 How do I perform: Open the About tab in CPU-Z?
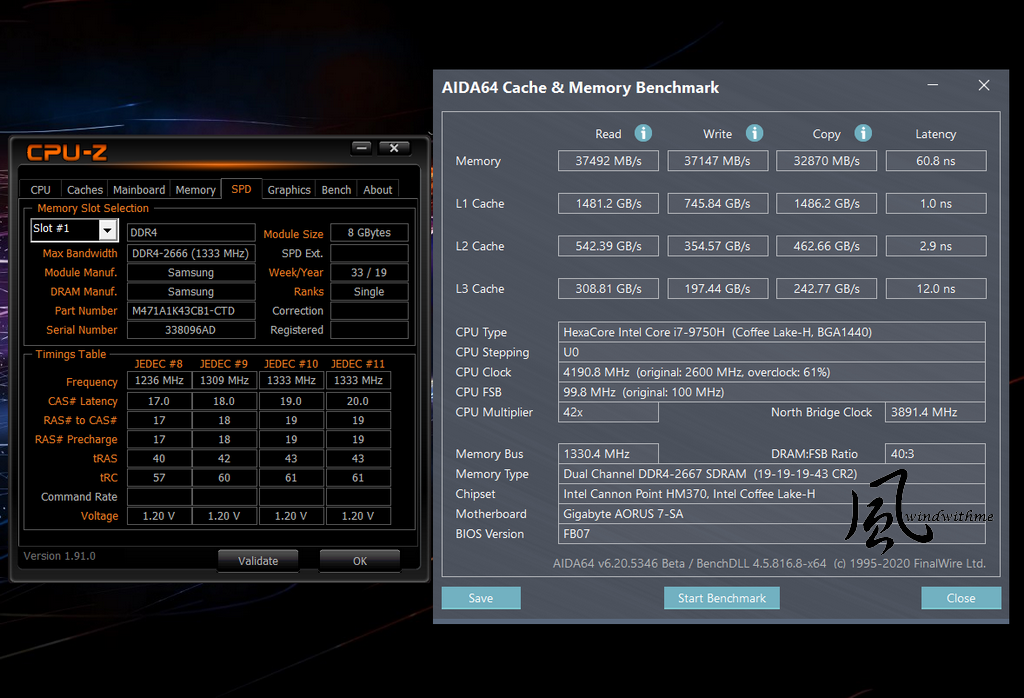click(x=377, y=189)
